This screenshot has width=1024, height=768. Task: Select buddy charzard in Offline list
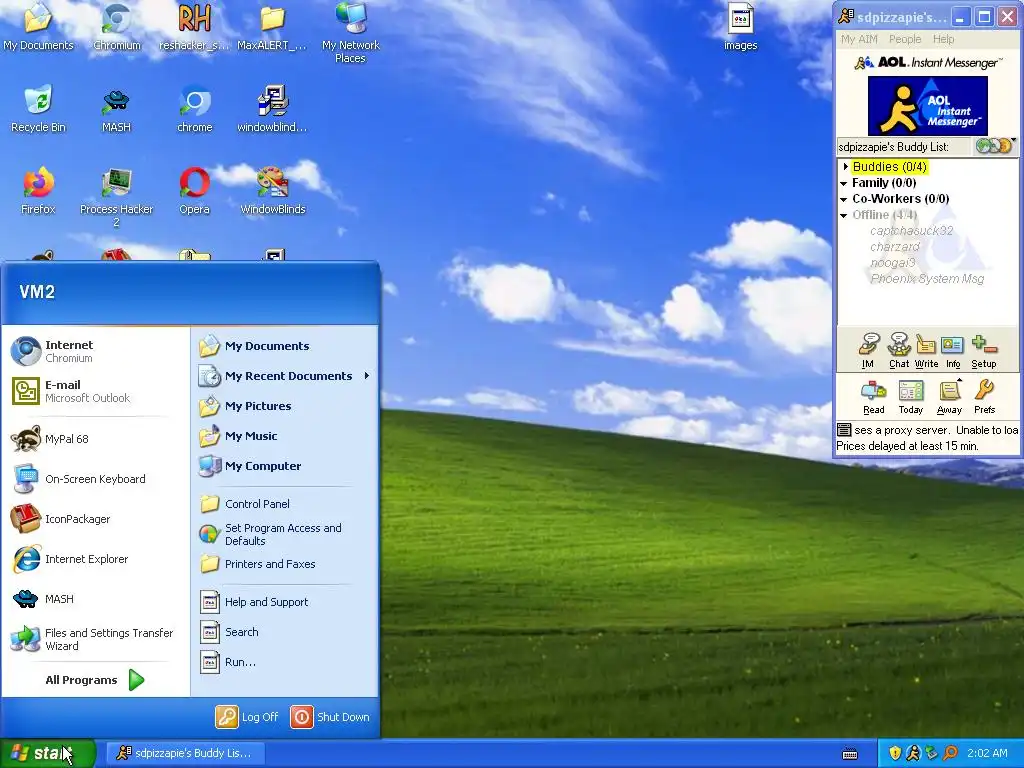click(894, 247)
